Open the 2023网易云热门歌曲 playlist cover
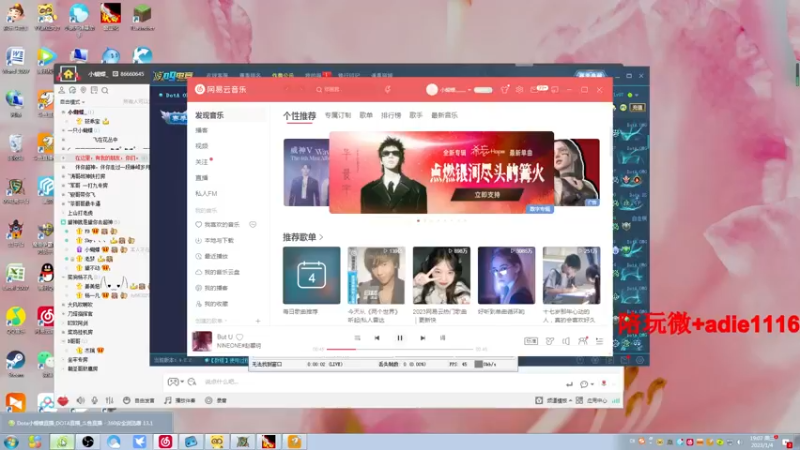The width and height of the screenshot is (800, 450). coord(441,276)
